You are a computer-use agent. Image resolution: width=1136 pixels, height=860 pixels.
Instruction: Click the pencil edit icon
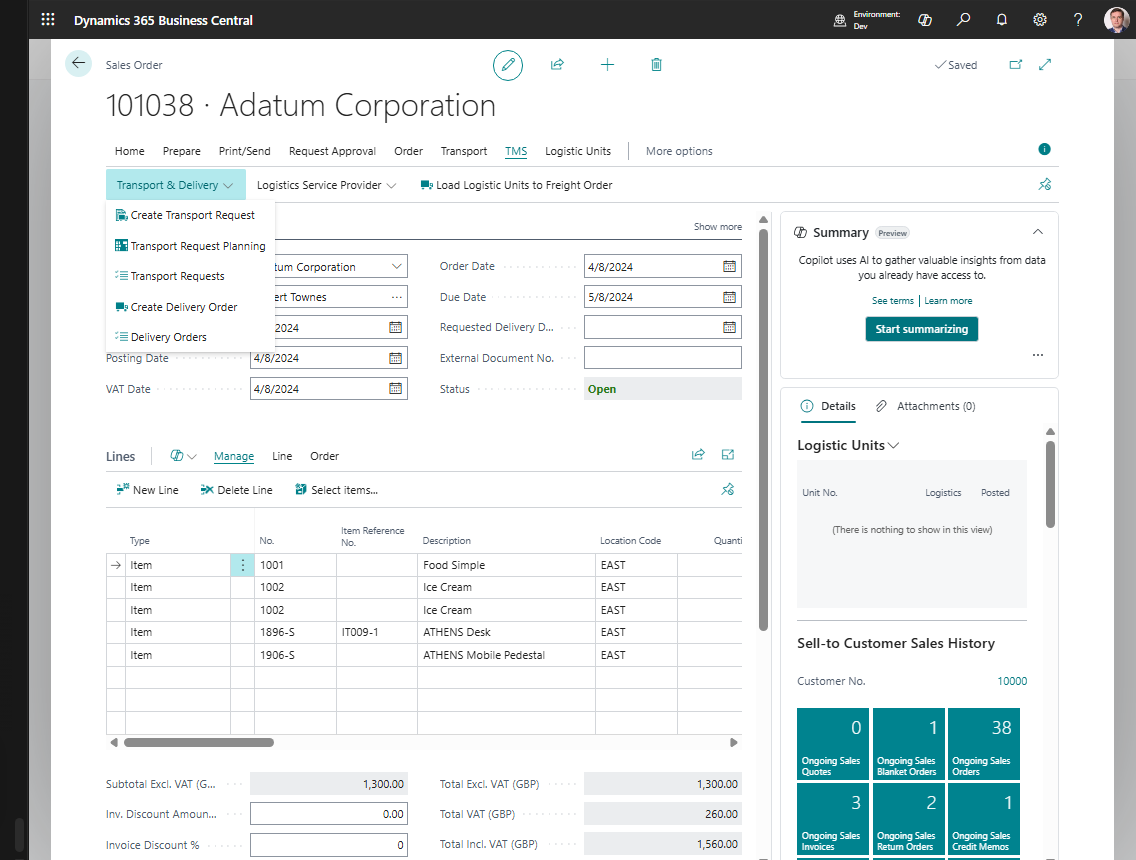click(508, 65)
